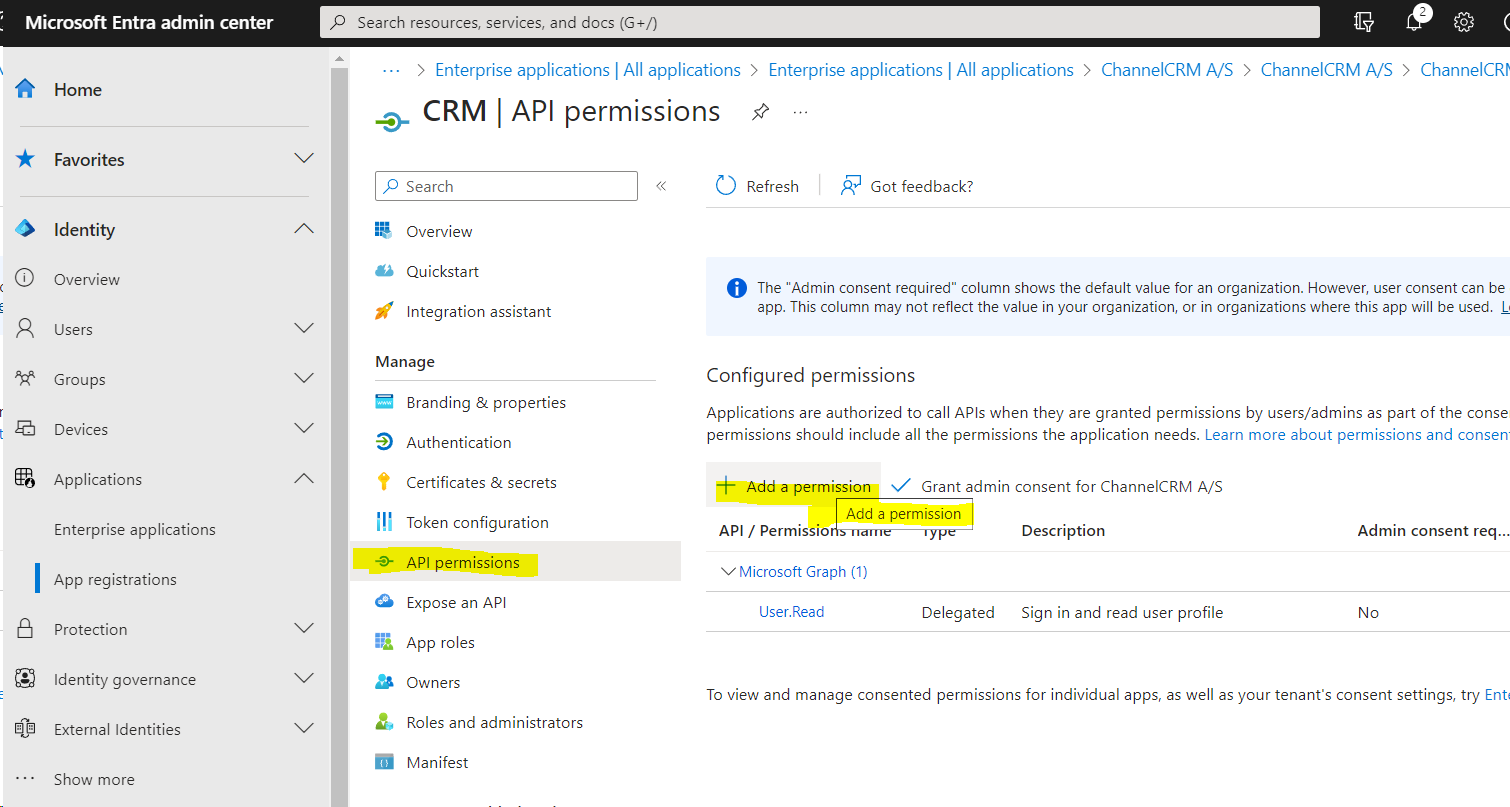The width and height of the screenshot is (1510, 807).
Task: Expand the Users chevron
Action: click(x=304, y=328)
